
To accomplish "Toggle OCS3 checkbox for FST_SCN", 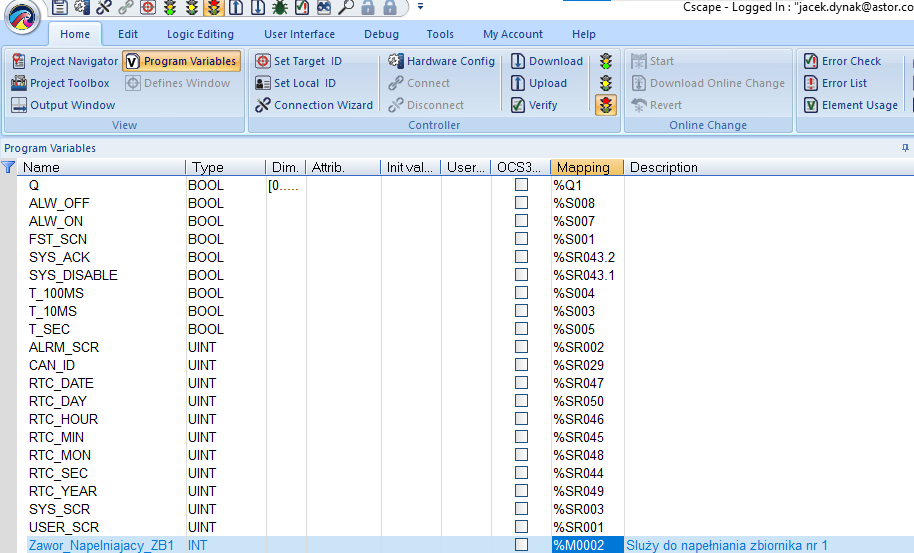I will click(x=521, y=239).
